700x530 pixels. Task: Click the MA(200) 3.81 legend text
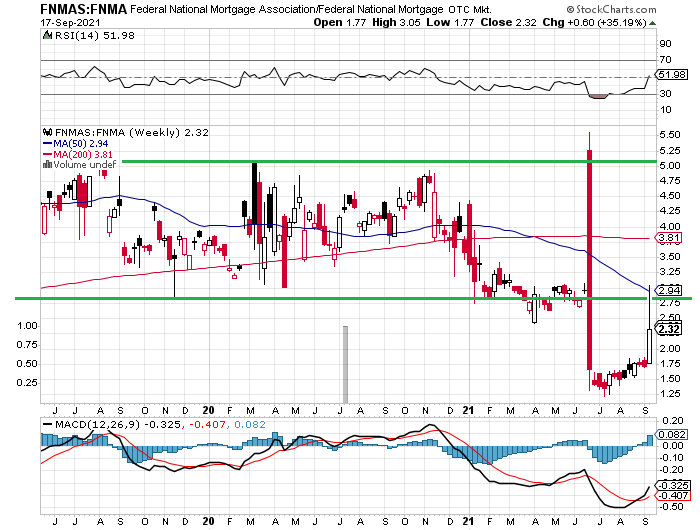(83, 154)
